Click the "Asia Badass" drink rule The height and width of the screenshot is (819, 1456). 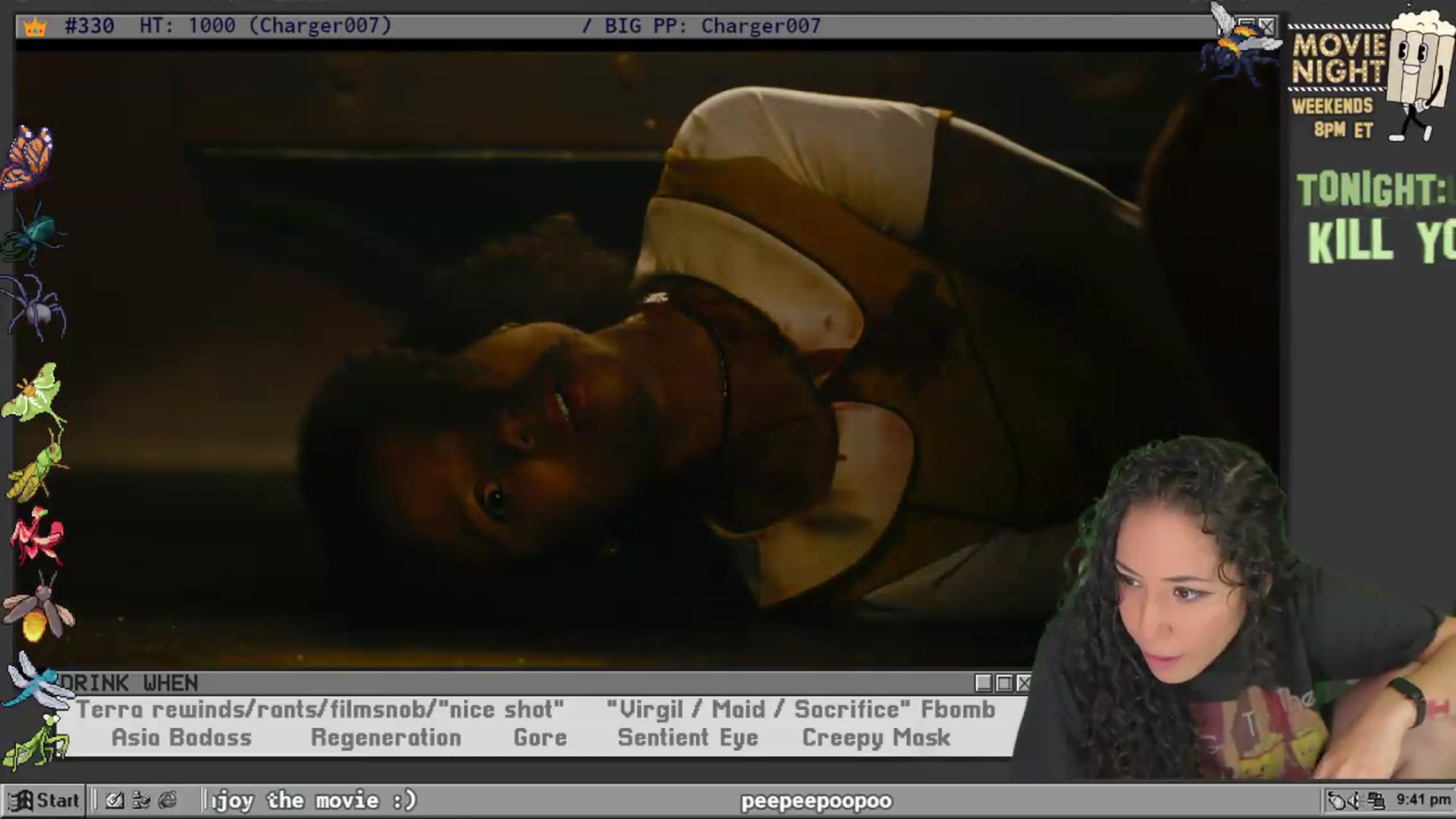click(181, 738)
